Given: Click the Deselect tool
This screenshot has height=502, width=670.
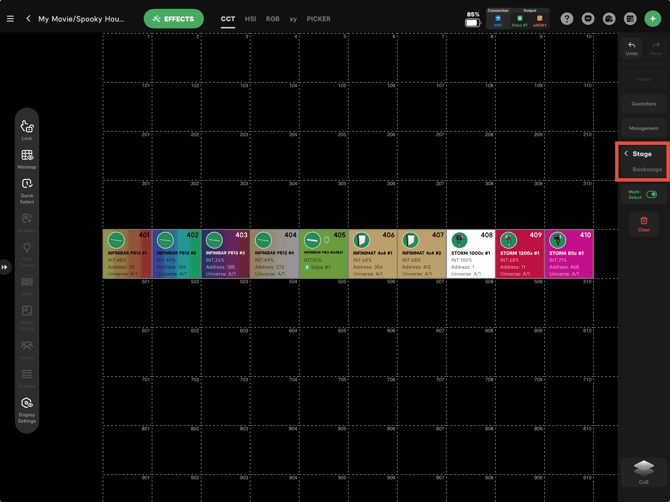Looking at the screenshot, I should click(27, 223).
